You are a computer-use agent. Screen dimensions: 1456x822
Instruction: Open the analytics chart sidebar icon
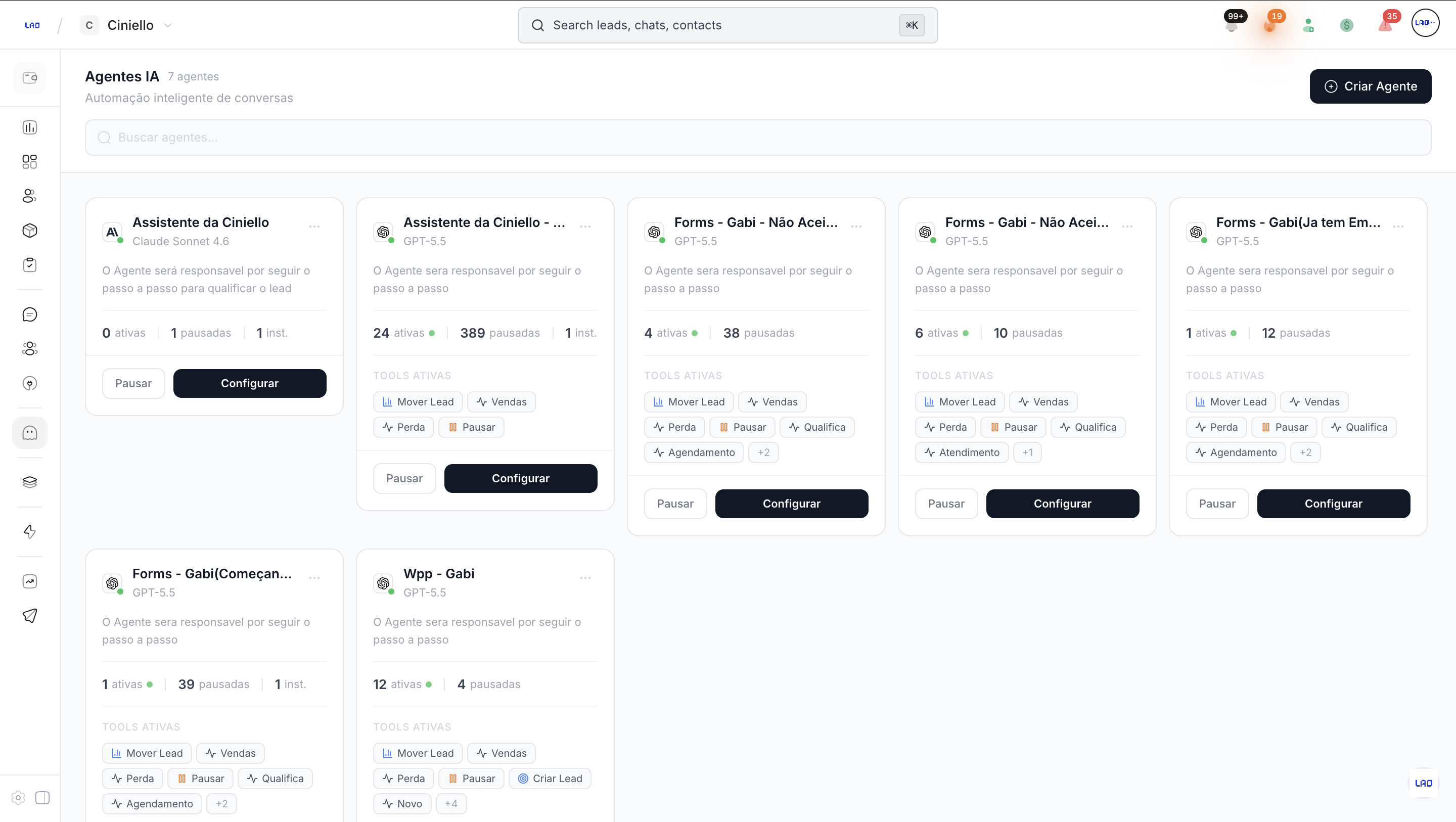[30, 127]
